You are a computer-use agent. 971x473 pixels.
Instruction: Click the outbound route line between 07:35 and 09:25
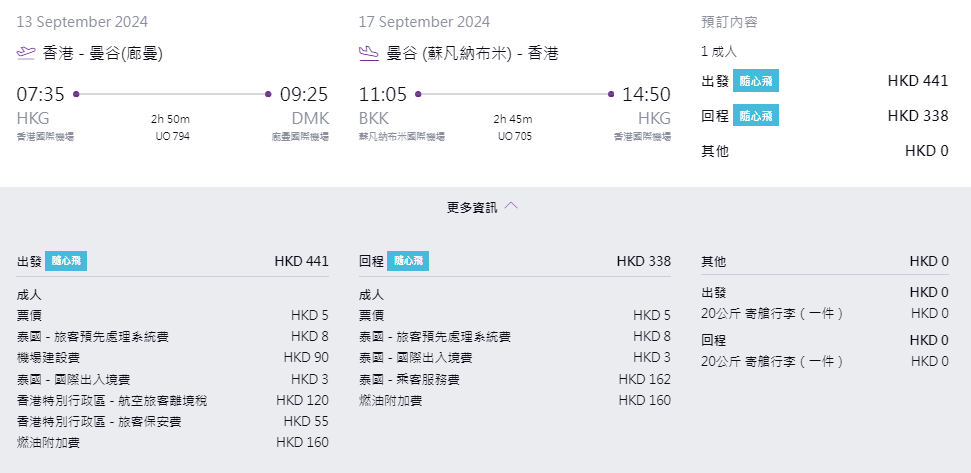pyautogui.click(x=172, y=95)
